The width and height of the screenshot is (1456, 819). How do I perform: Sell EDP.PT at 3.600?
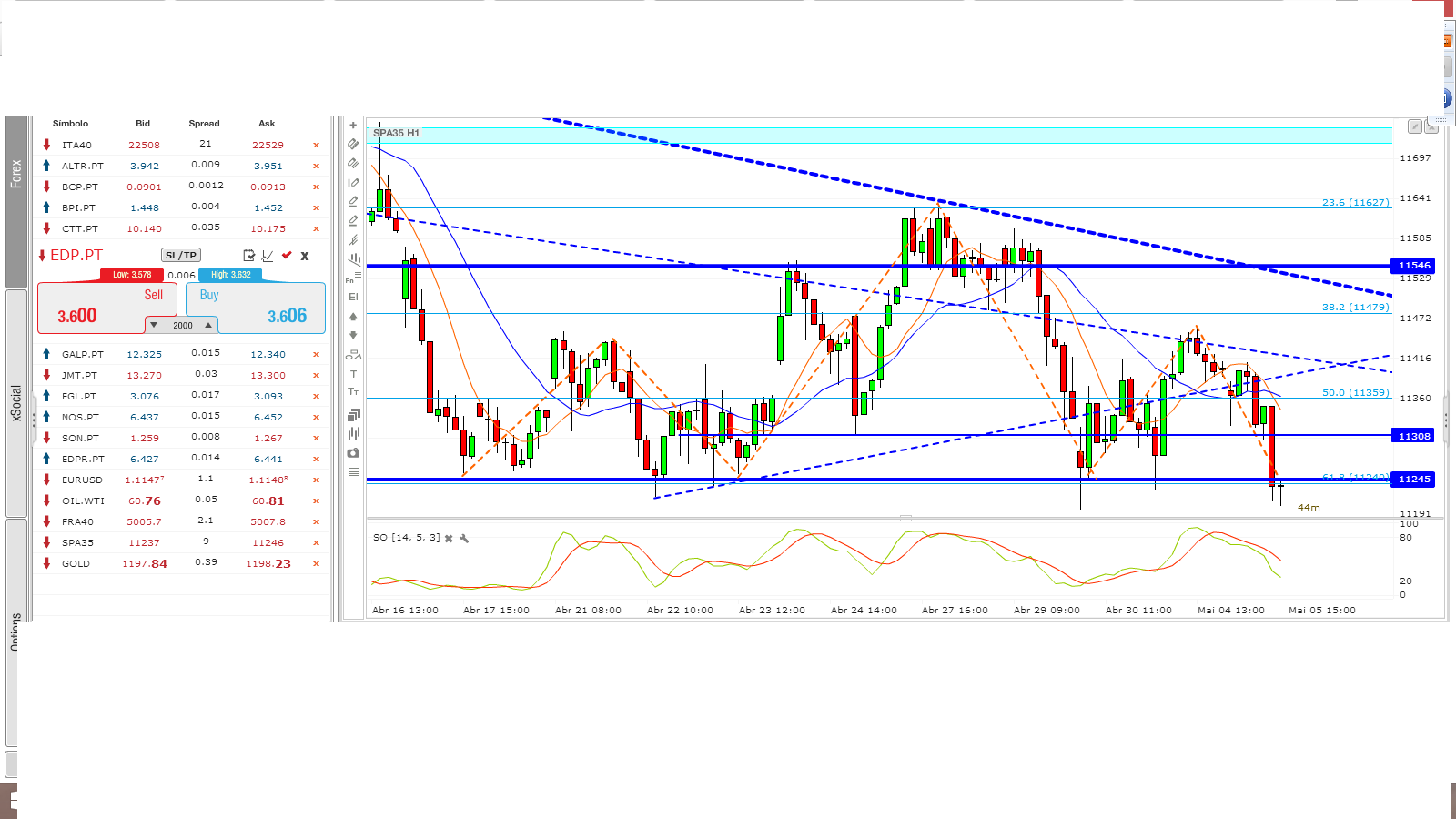tap(107, 308)
